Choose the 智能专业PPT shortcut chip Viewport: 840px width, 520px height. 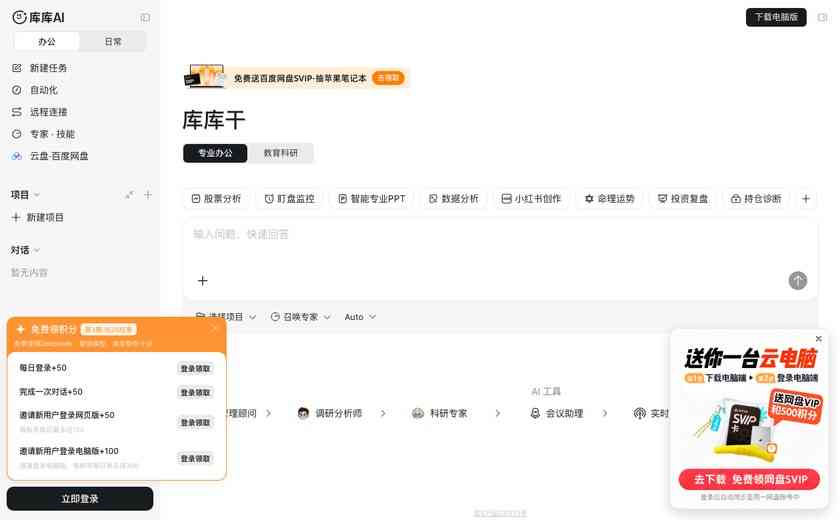pos(372,199)
